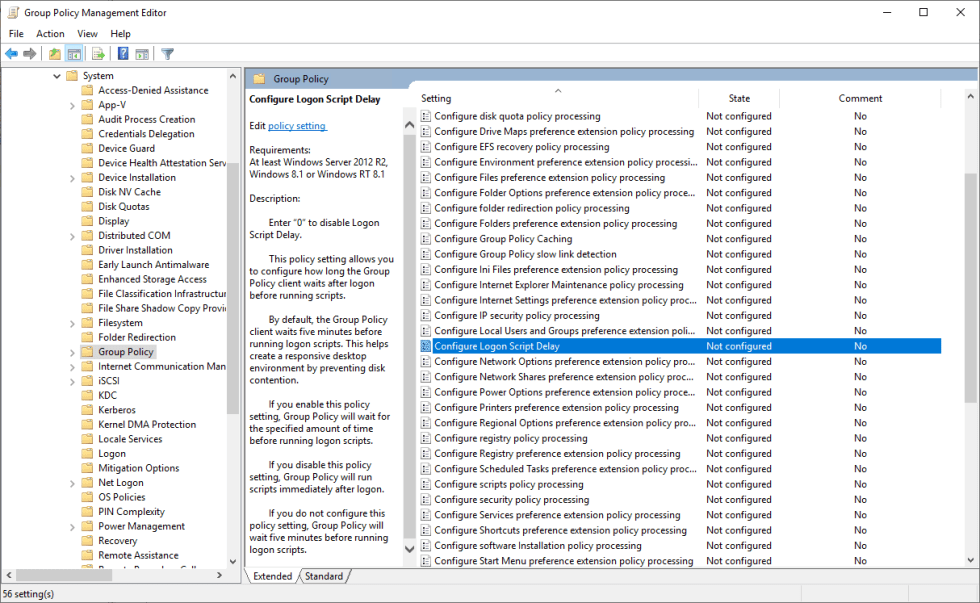Collapse the System tree node
980x603 pixels.
[x=58, y=75]
